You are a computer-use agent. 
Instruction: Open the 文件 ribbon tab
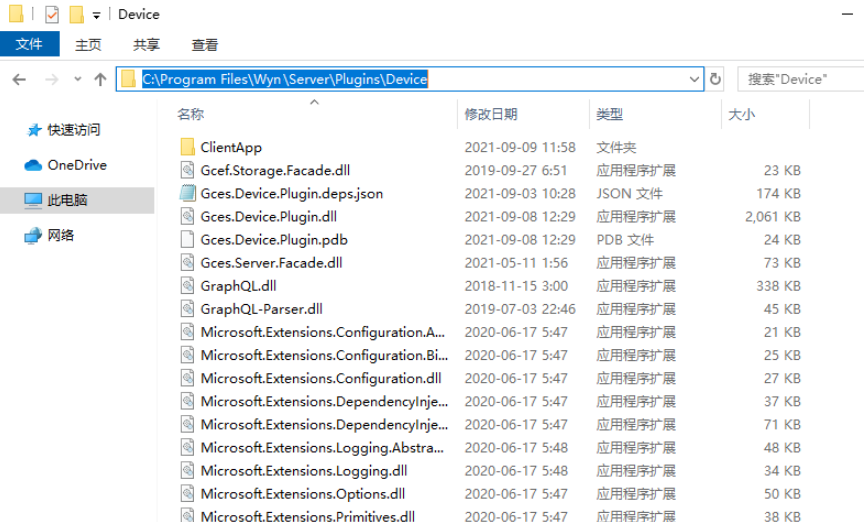pos(29,44)
